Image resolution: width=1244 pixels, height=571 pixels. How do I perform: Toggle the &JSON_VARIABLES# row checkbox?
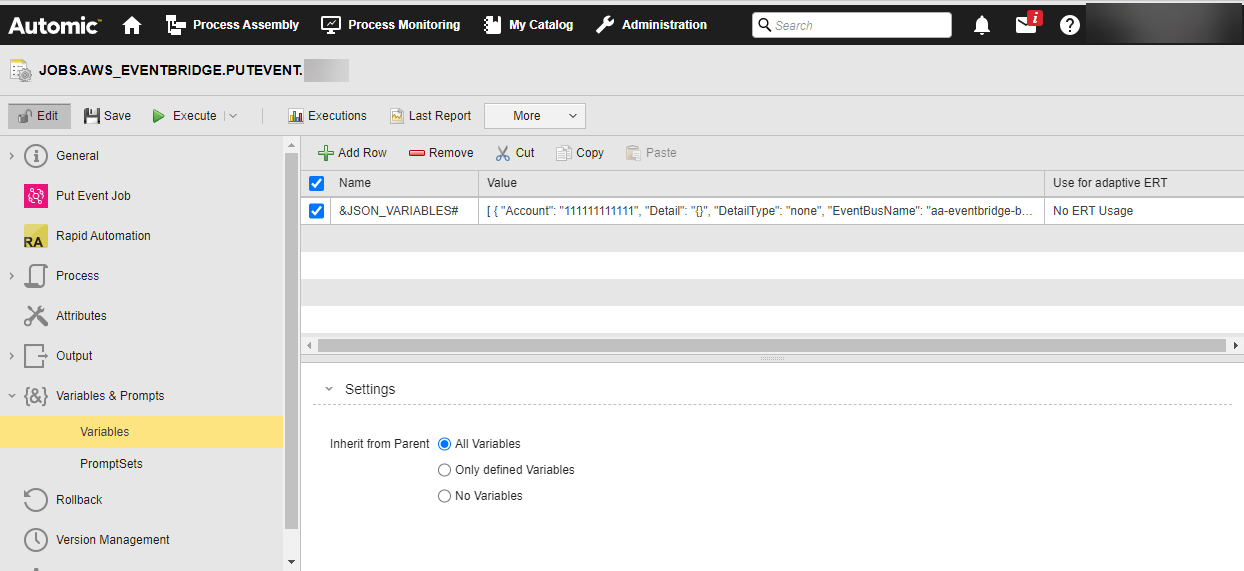click(x=316, y=211)
